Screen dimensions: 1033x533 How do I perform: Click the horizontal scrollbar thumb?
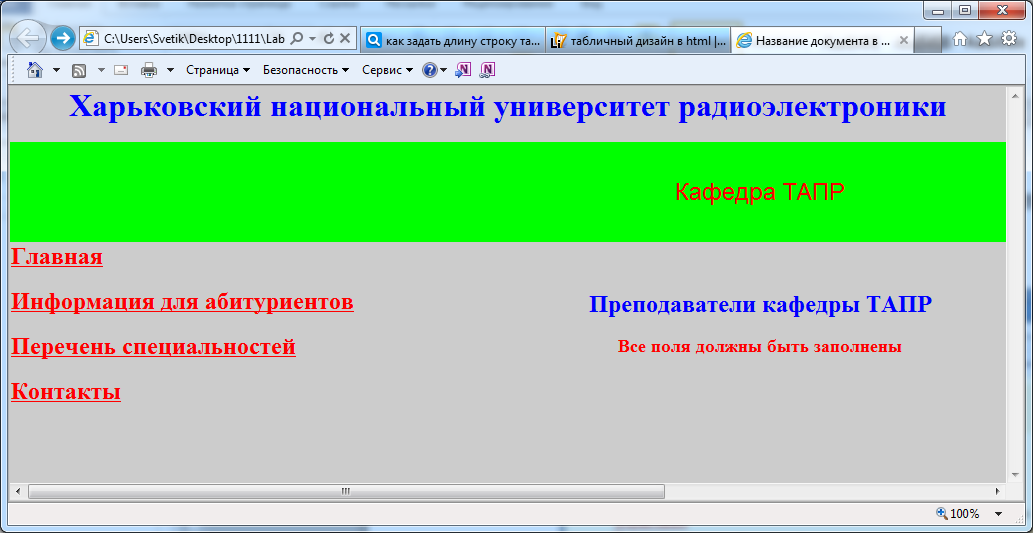tap(347, 491)
